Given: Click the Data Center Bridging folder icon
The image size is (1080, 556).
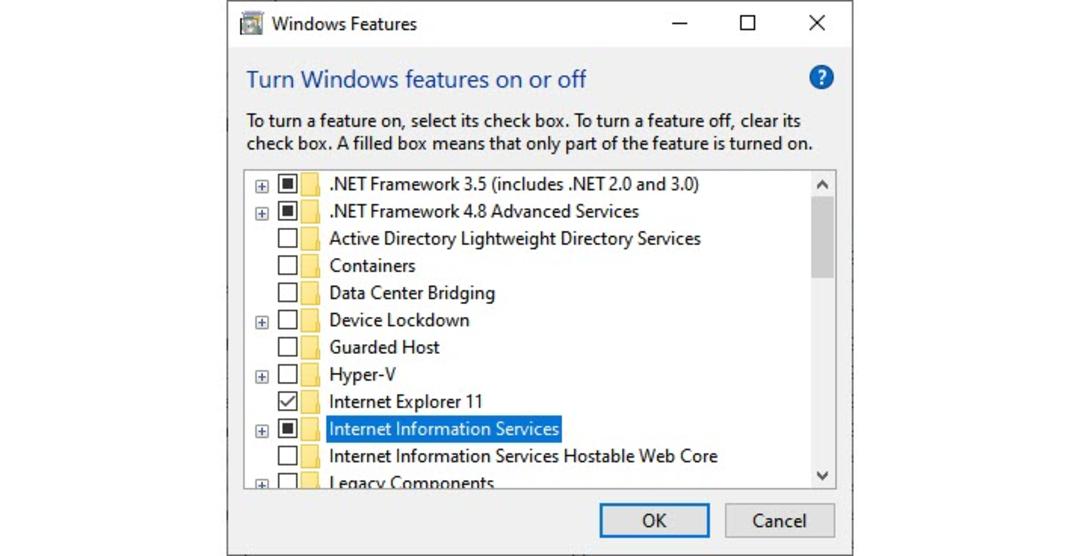Looking at the screenshot, I should point(311,293).
